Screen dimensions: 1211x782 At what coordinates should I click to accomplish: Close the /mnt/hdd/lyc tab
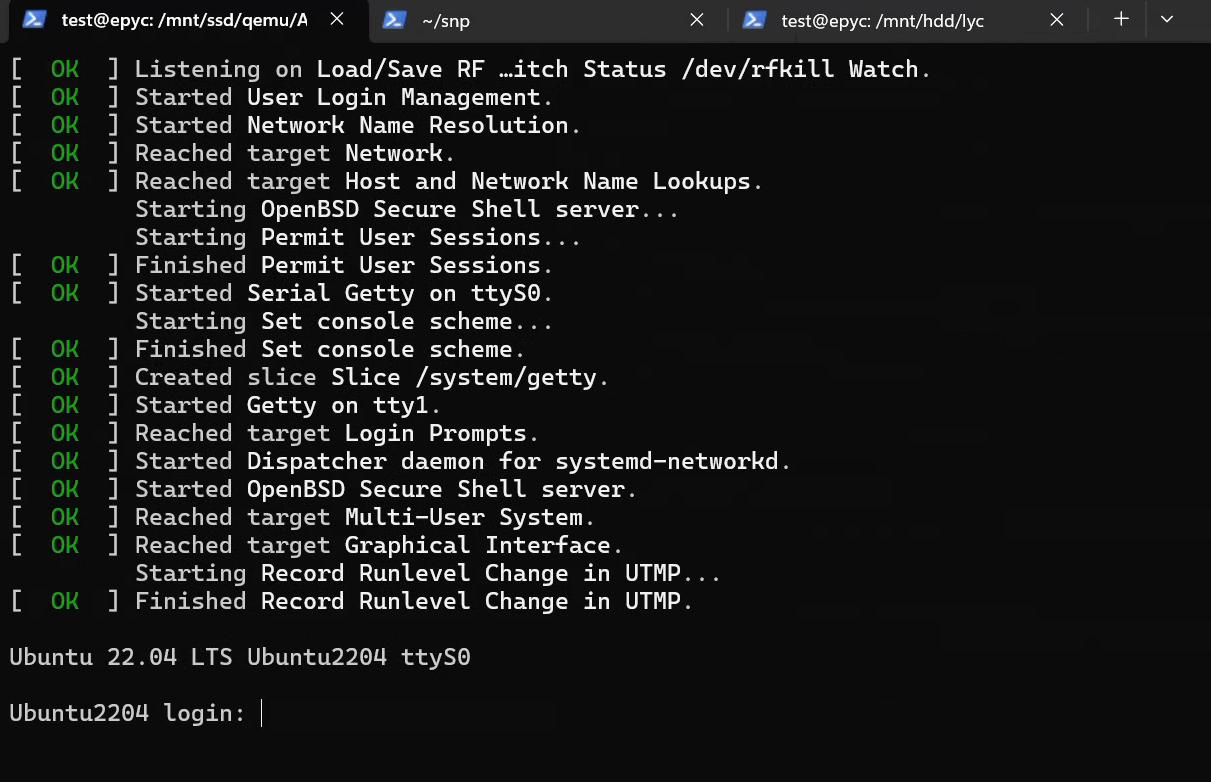coord(1057,19)
